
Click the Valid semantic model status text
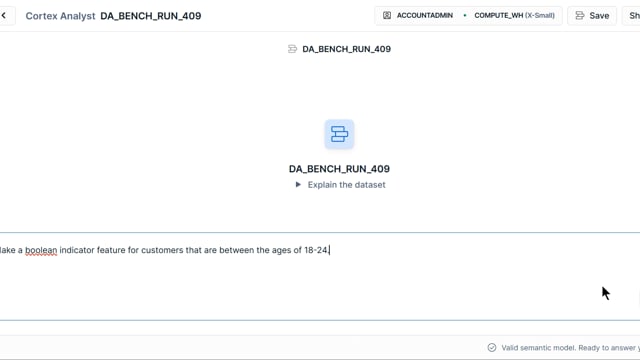570,348
